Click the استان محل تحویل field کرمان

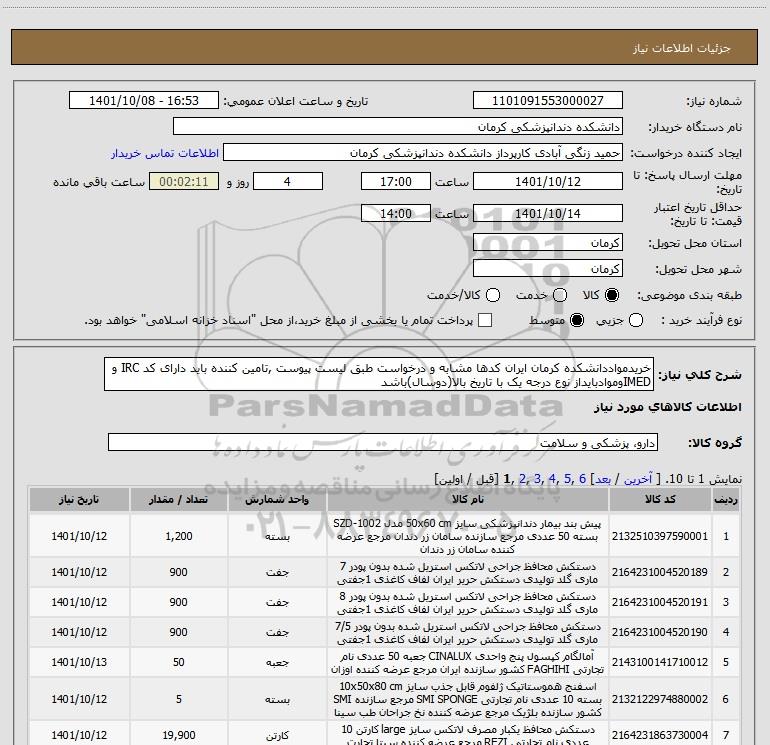pos(548,242)
